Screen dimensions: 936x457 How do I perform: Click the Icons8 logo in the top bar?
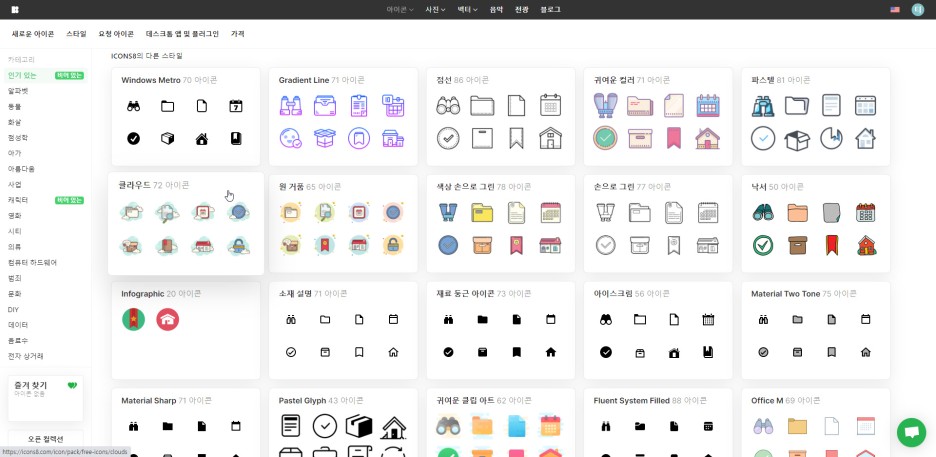pyautogui.click(x=16, y=10)
